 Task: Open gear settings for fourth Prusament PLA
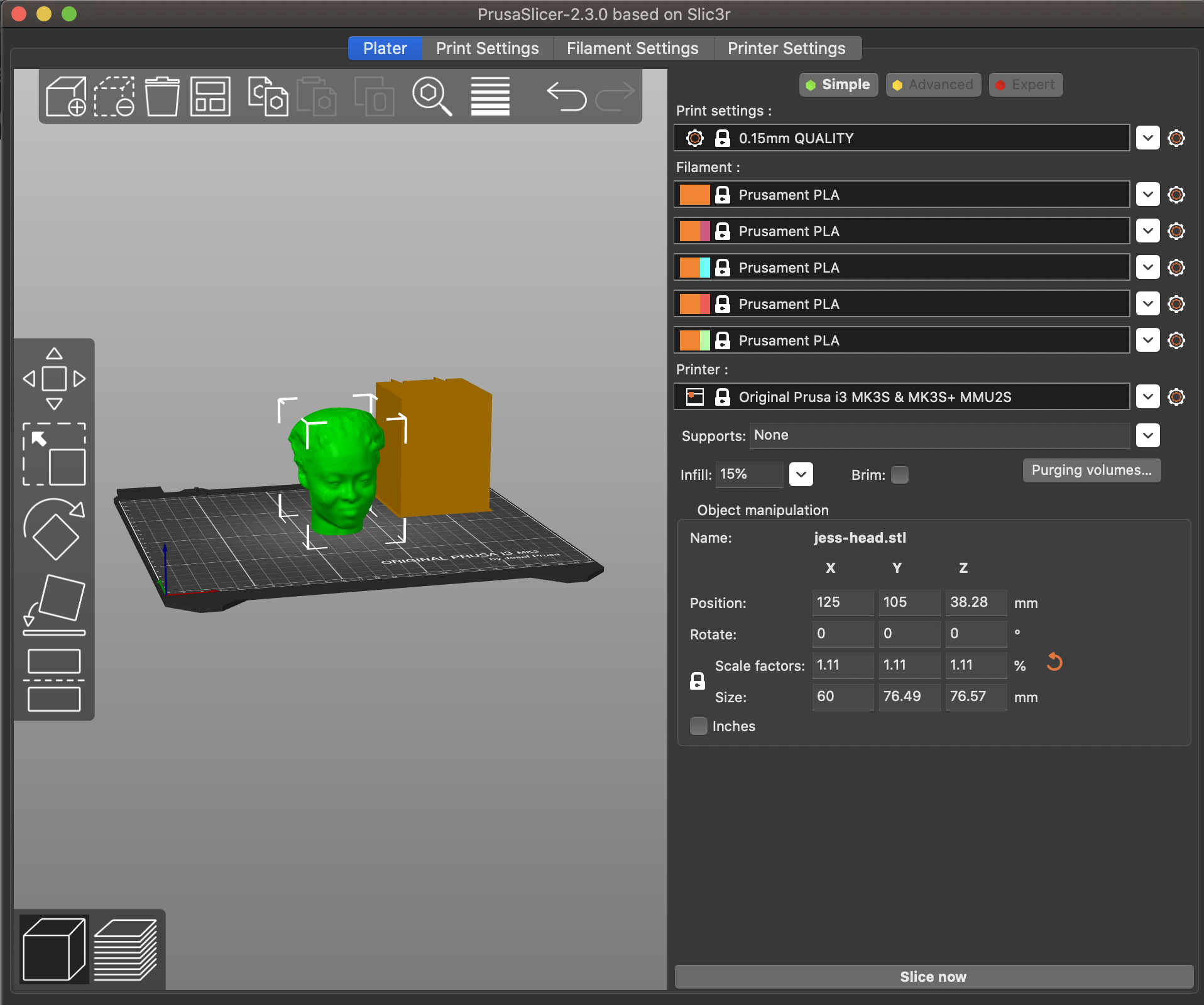click(1176, 304)
